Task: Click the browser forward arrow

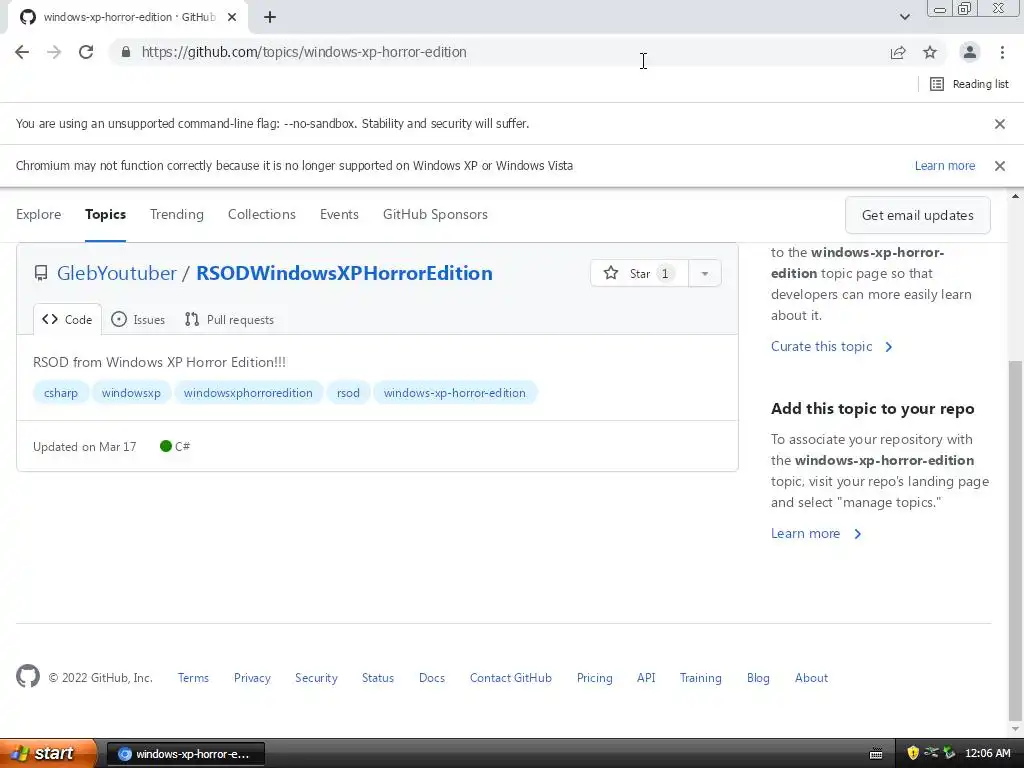Action: (54, 52)
